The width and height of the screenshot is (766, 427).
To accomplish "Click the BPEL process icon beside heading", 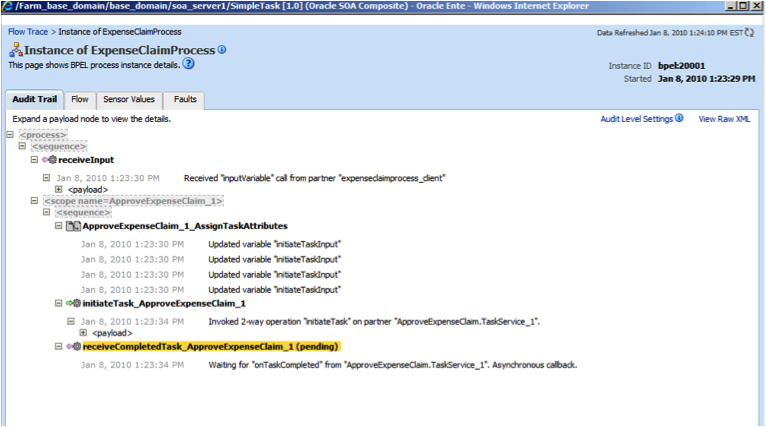I will 15,50.
